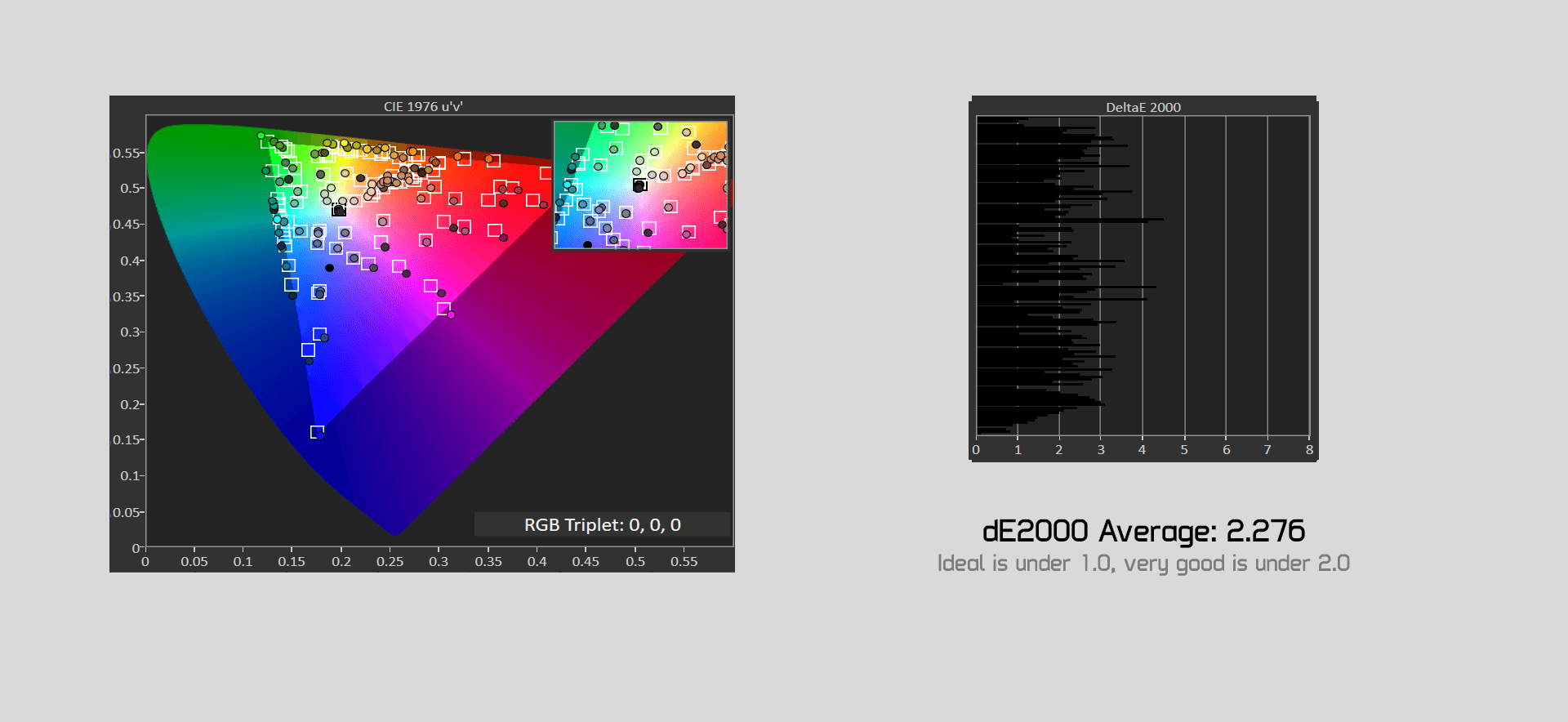This screenshot has height=722, width=1568.
Task: Select the black white-point marker in the main CIE chart
Action: tap(339, 211)
